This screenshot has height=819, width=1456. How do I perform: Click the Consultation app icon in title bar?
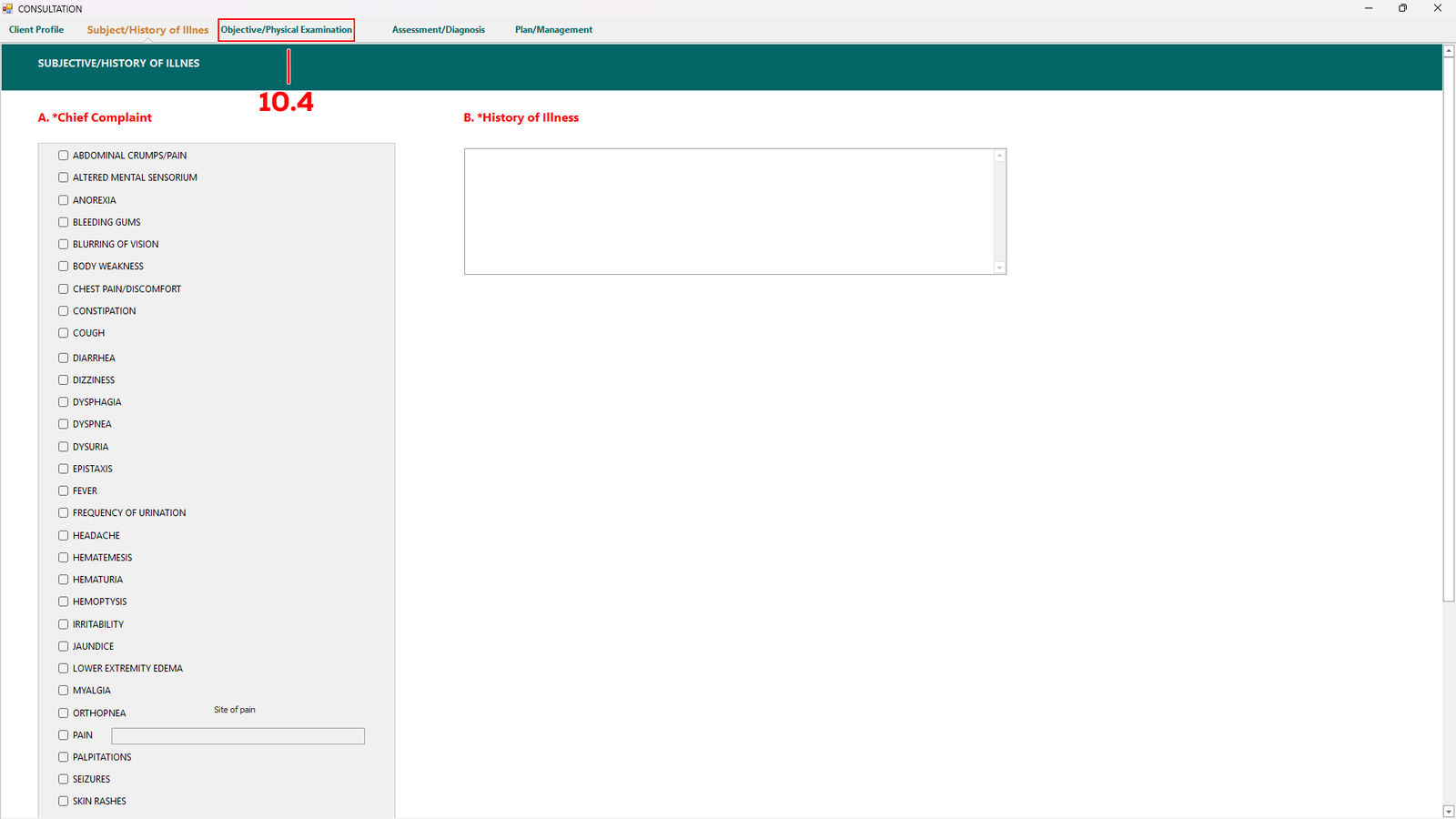pyautogui.click(x=8, y=8)
